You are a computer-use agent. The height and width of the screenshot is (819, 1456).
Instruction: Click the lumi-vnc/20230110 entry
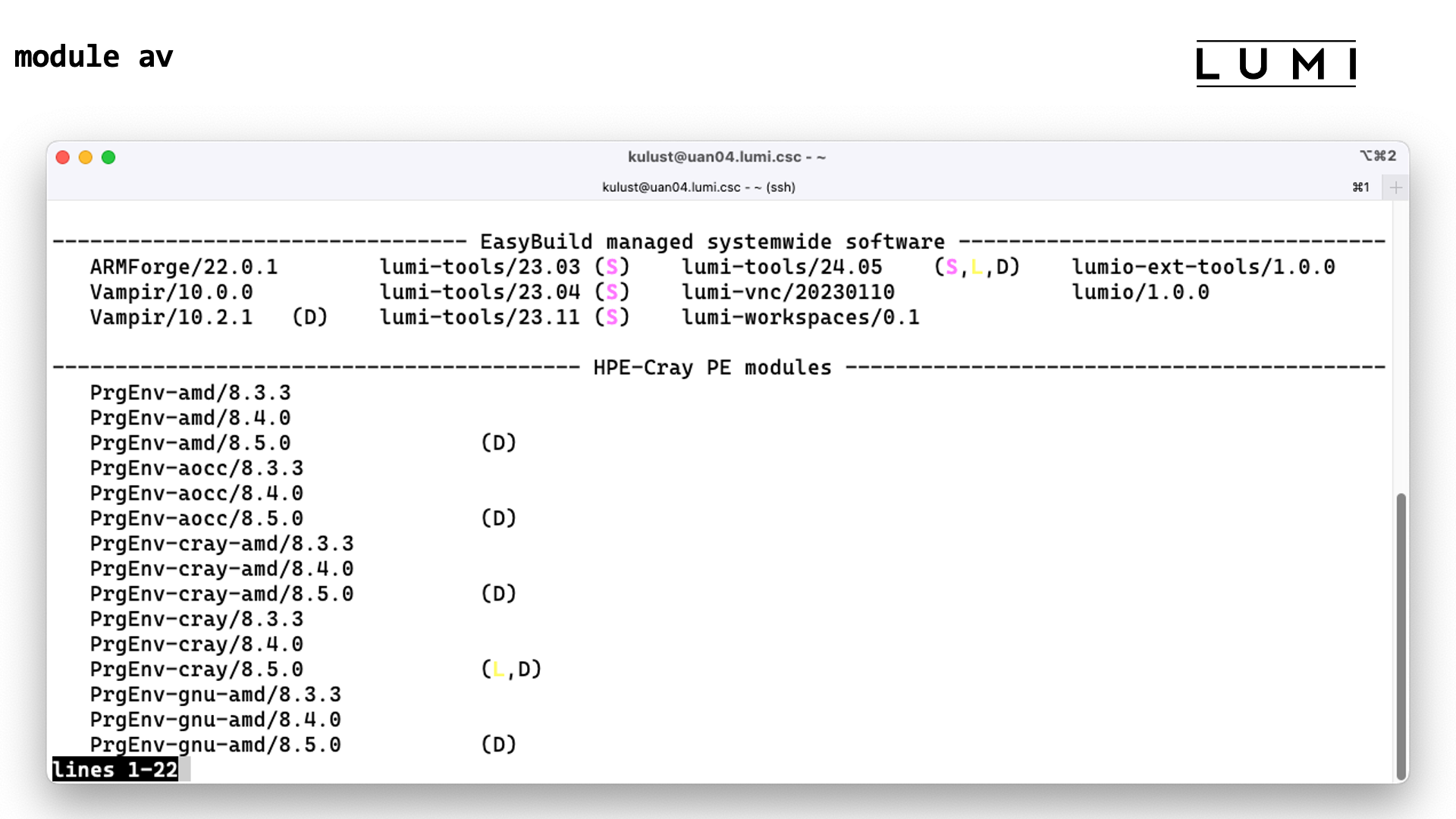pos(788,292)
